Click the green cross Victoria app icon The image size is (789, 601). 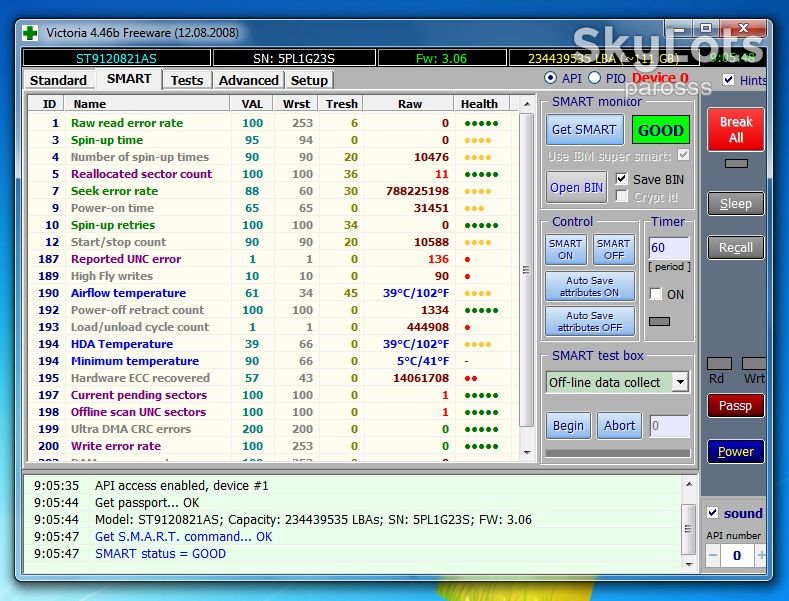[30, 33]
